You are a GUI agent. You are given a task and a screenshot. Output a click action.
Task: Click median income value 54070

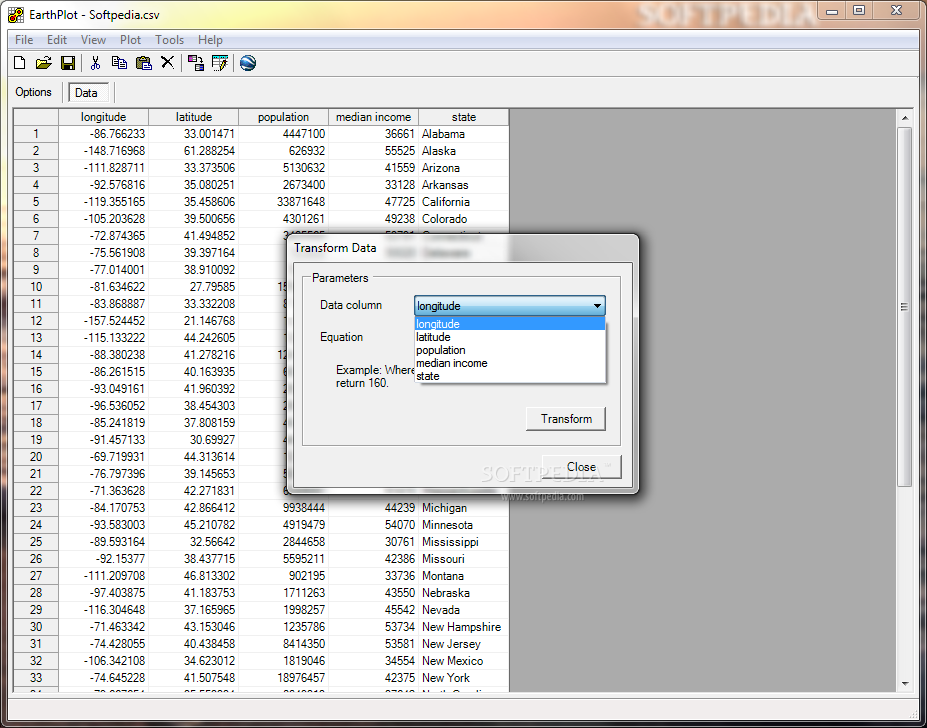(x=374, y=525)
